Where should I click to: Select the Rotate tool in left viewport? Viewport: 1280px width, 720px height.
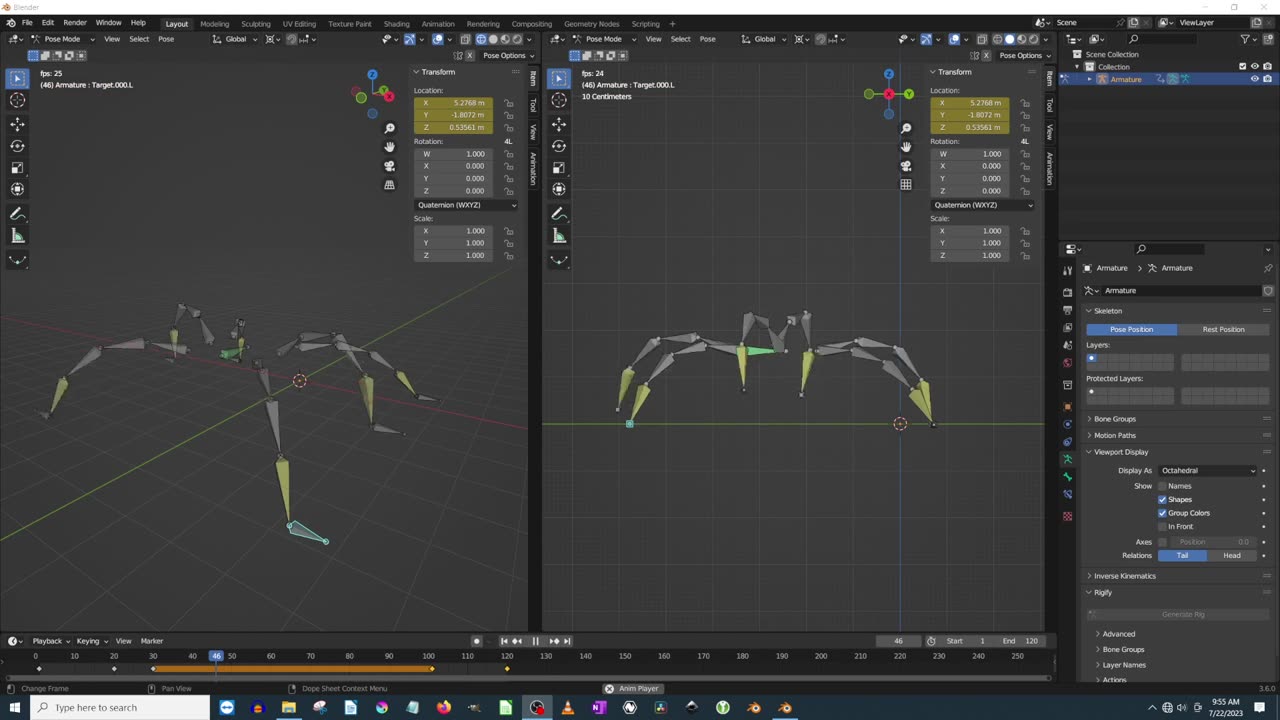click(x=17, y=146)
